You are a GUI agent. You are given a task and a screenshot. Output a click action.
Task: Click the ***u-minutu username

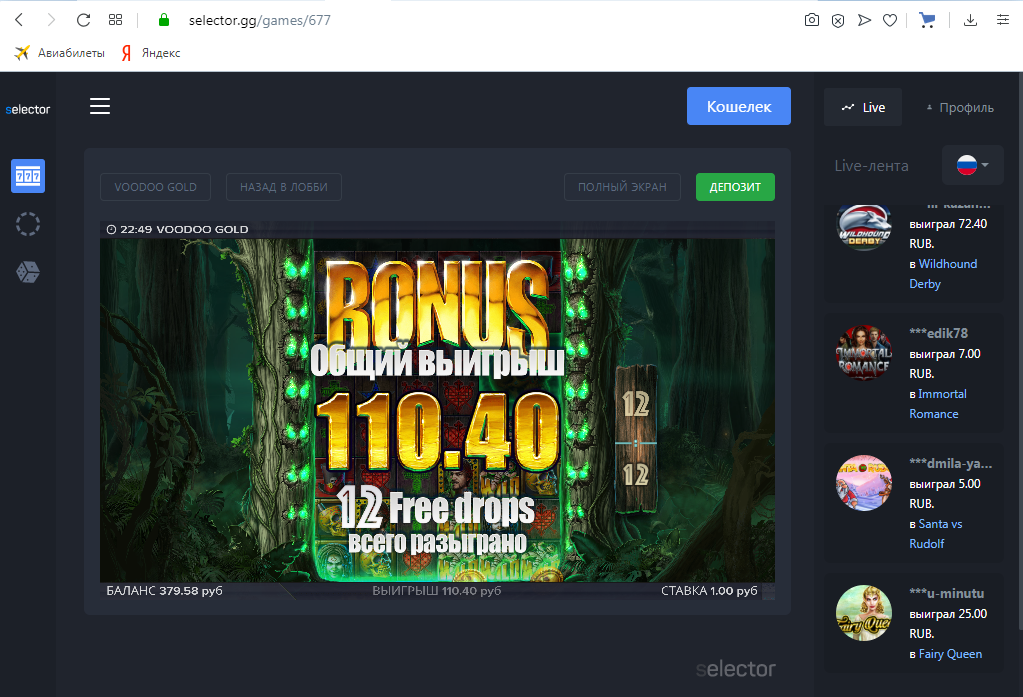tap(947, 593)
